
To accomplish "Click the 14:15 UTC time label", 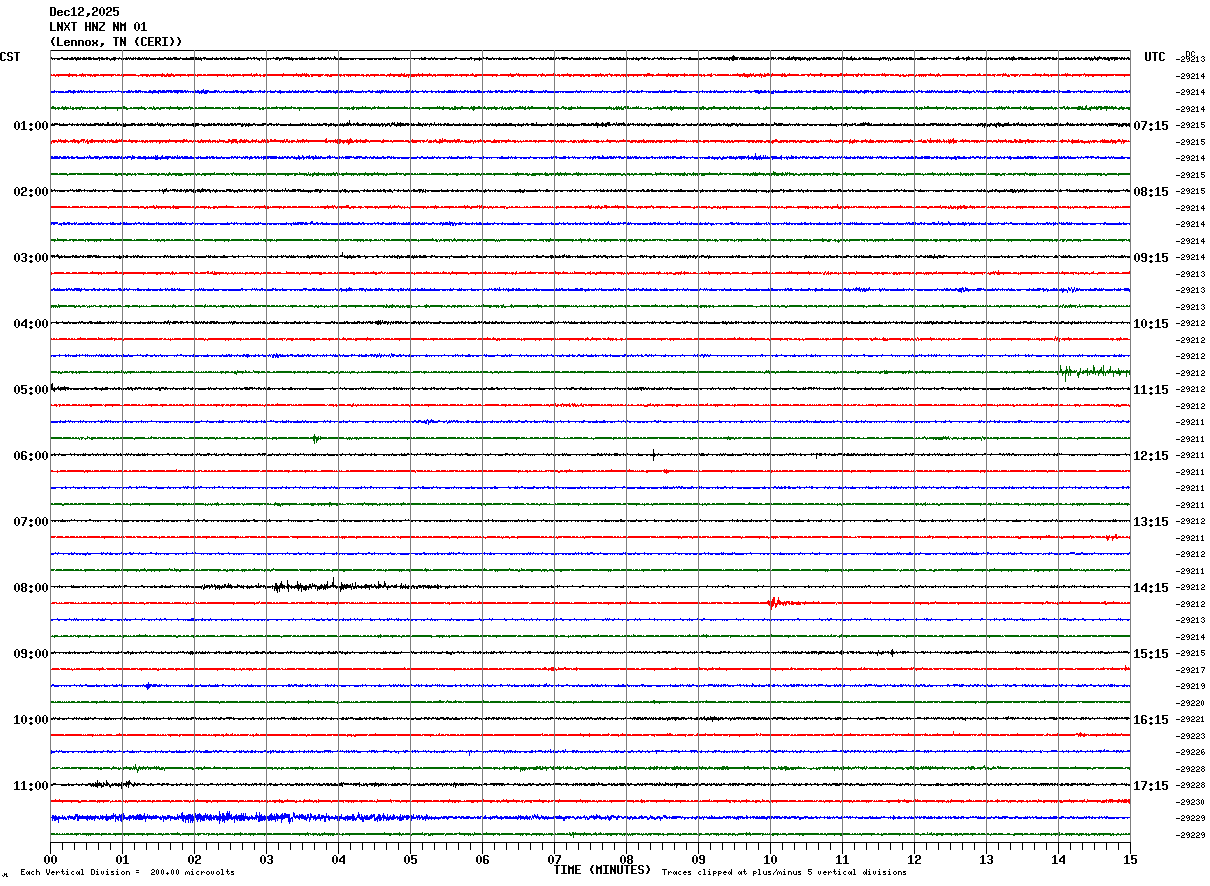I will click(1151, 588).
